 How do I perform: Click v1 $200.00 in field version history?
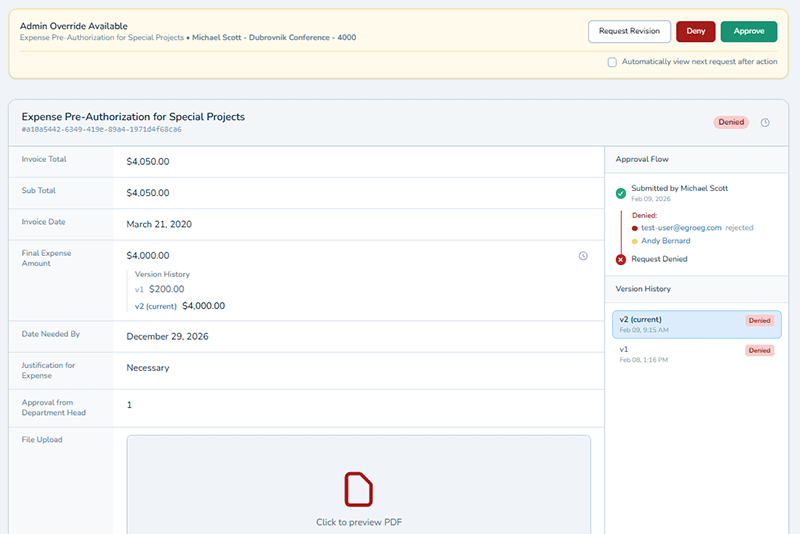[159, 289]
